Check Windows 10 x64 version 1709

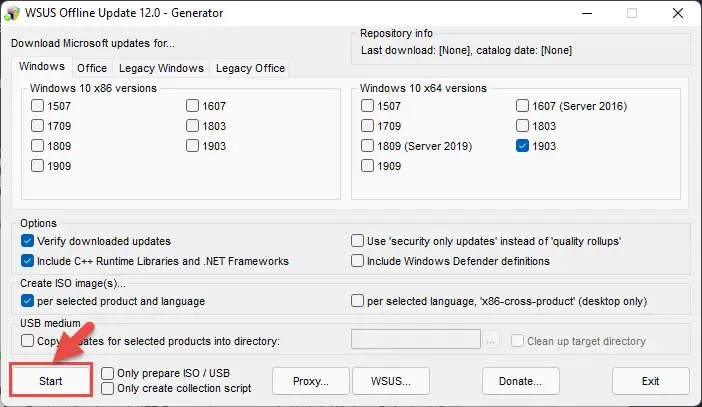(x=367, y=126)
